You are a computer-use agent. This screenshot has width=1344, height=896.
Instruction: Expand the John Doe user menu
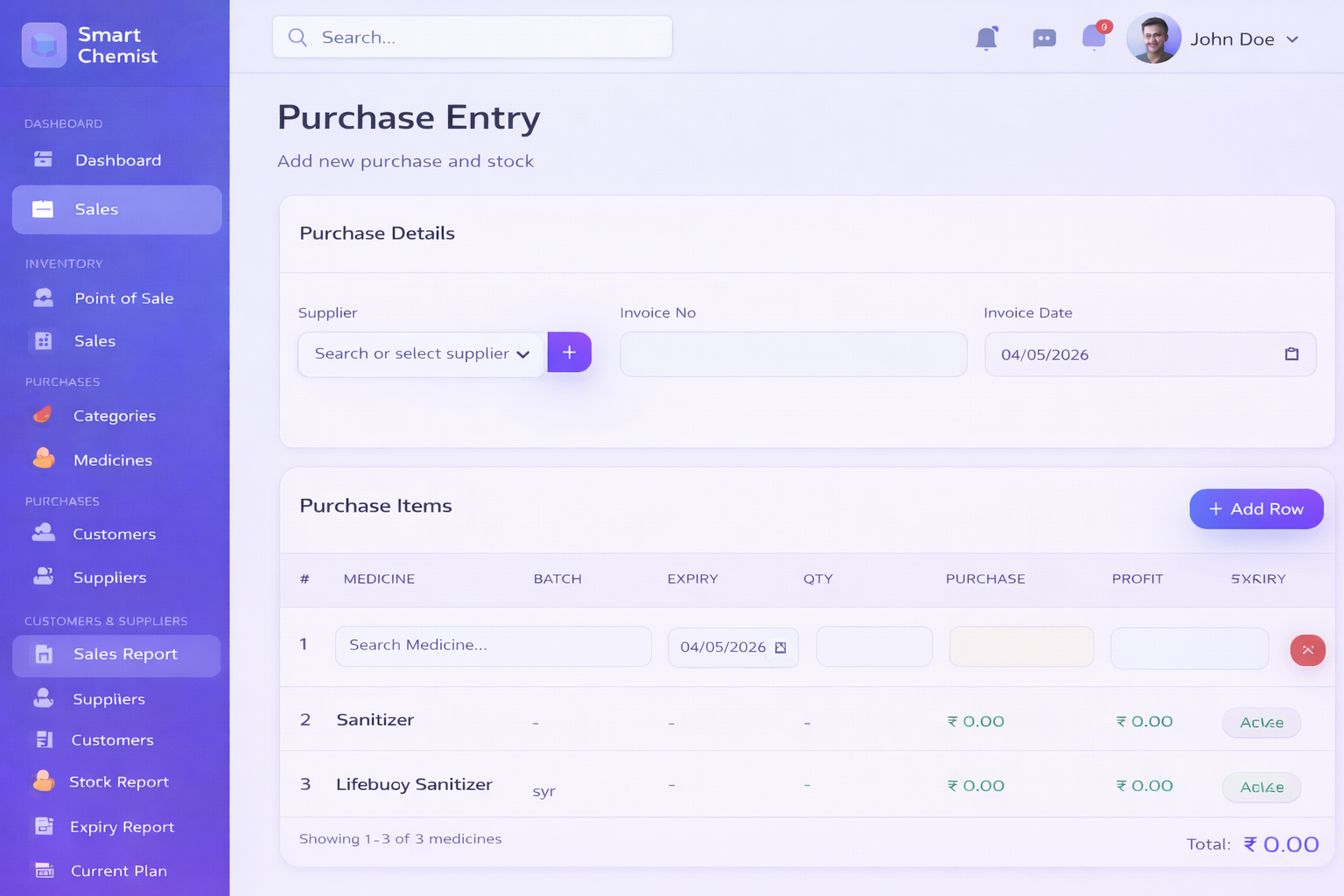[1292, 39]
